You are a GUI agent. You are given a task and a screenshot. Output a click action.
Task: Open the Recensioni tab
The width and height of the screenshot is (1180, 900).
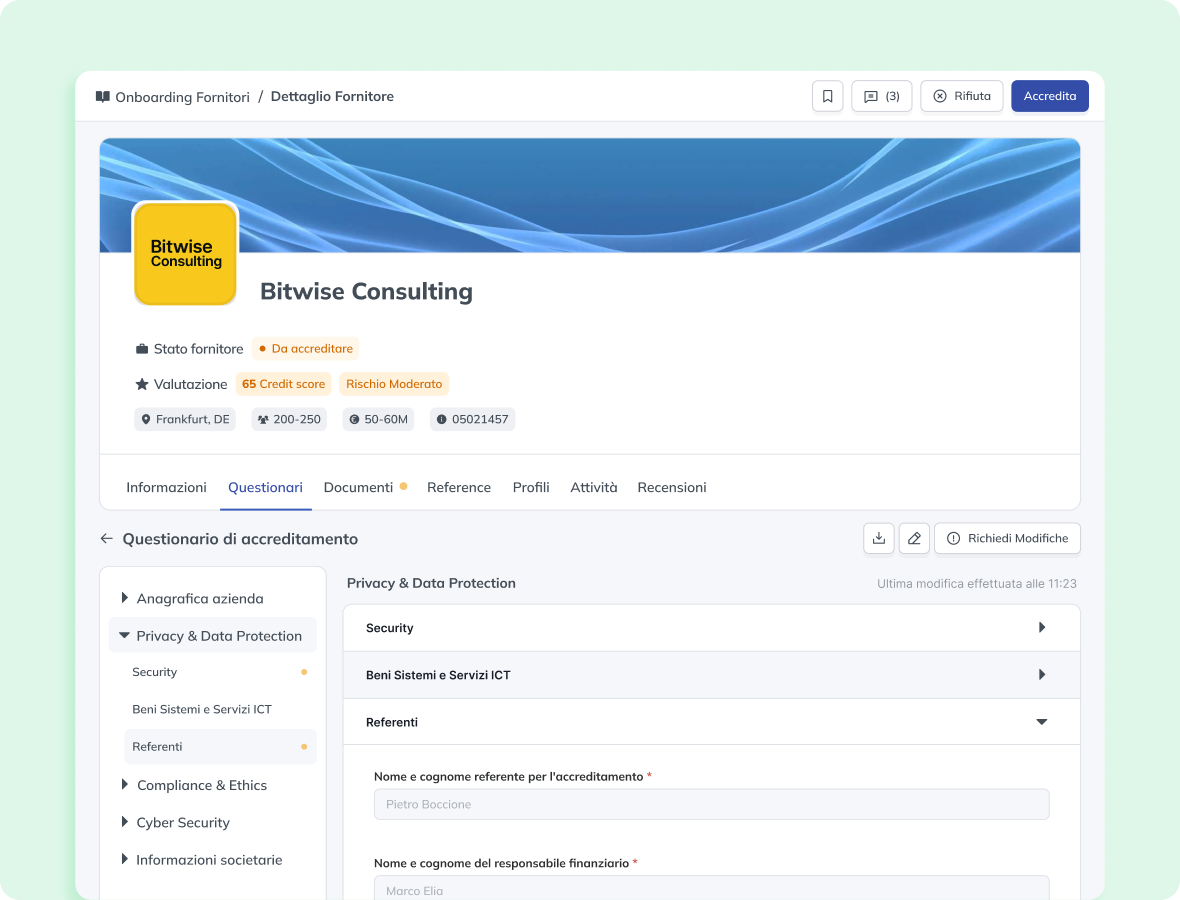[671, 487]
